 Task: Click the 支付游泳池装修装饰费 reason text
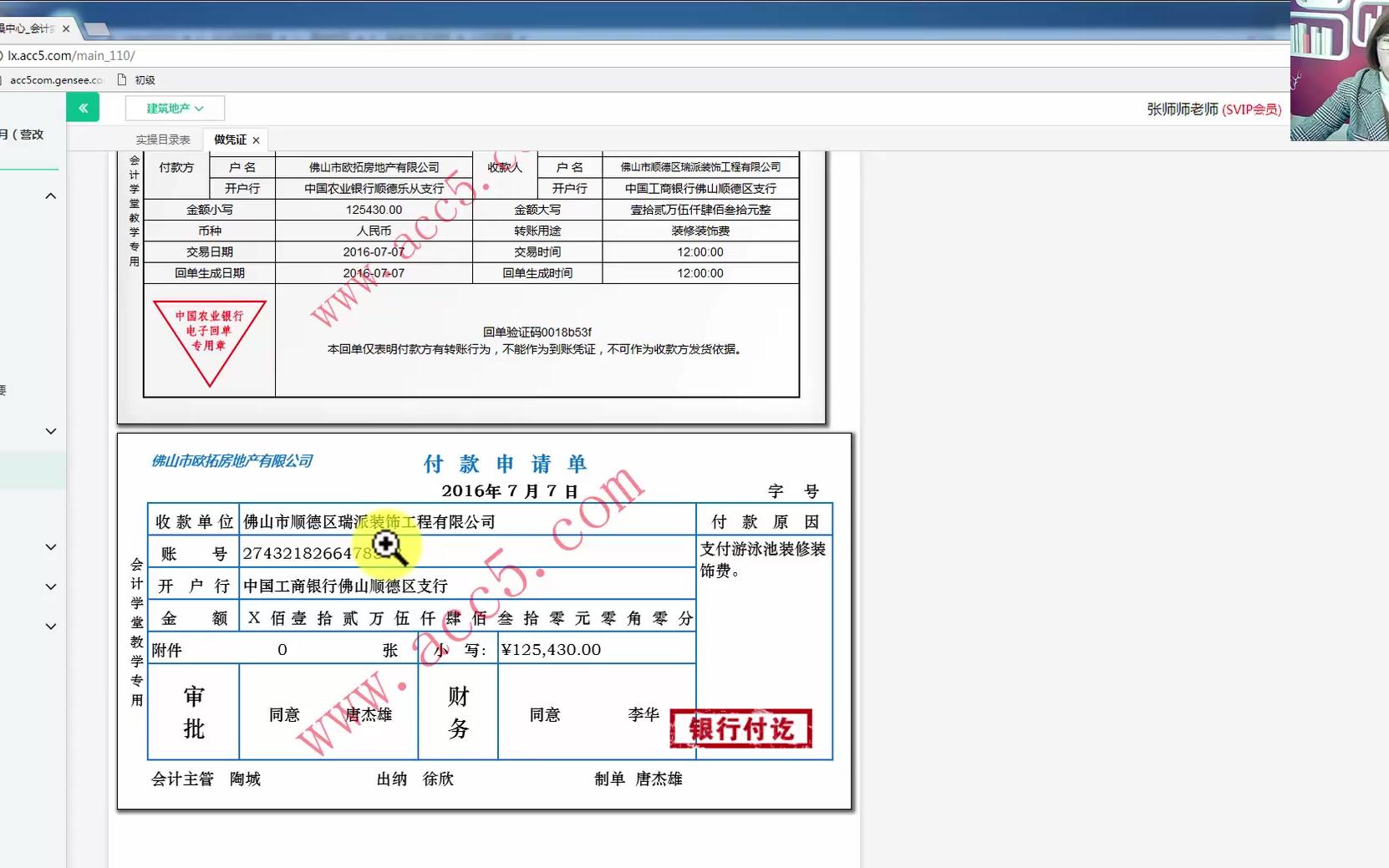[x=762, y=560]
